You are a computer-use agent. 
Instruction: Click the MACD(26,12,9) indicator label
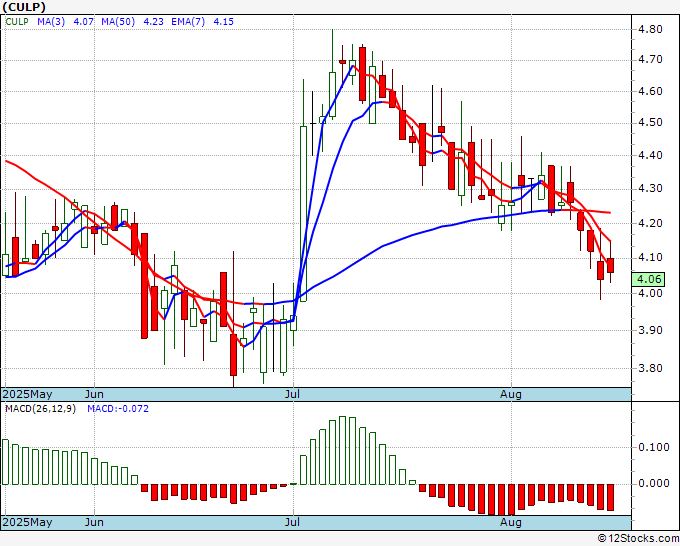(40, 409)
